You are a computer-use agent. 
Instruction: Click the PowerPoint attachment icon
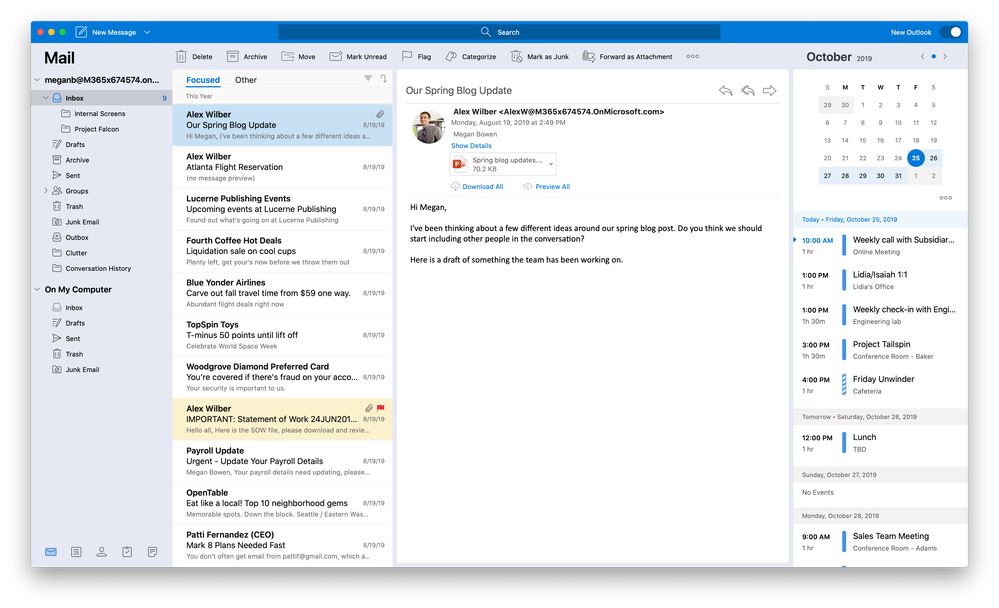point(459,164)
